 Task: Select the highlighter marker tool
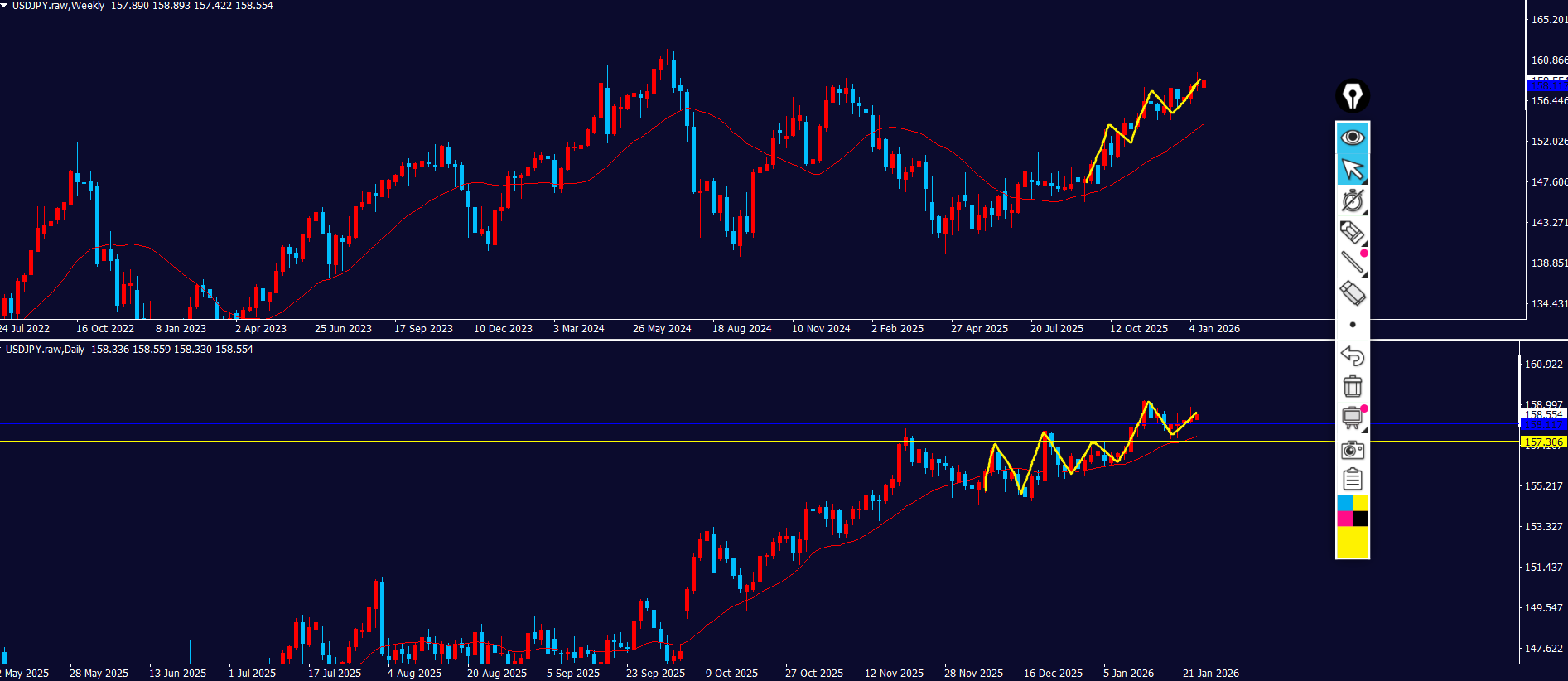click(1352, 232)
